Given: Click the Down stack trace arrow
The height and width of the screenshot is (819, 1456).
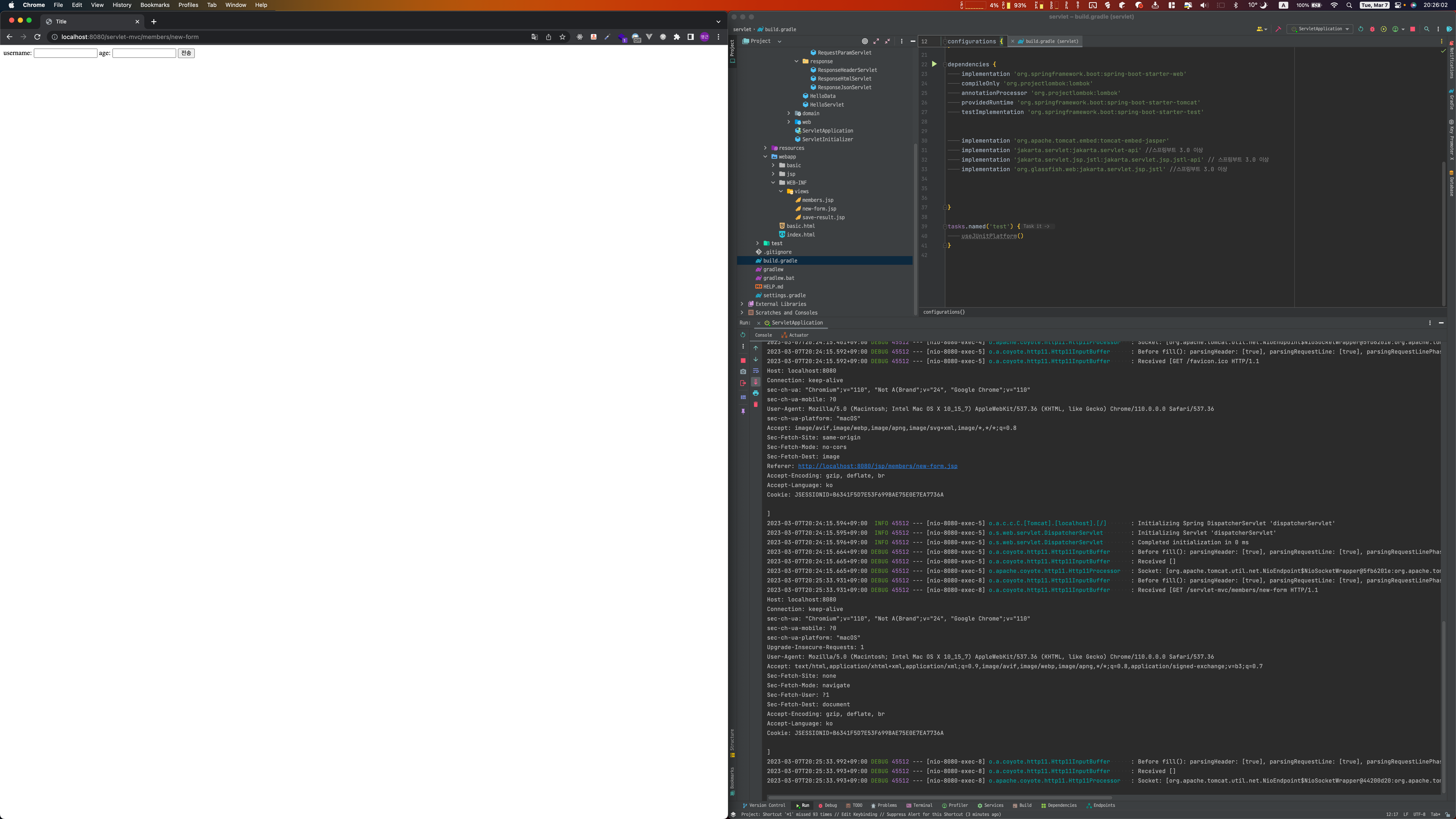Looking at the screenshot, I should 756,359.
